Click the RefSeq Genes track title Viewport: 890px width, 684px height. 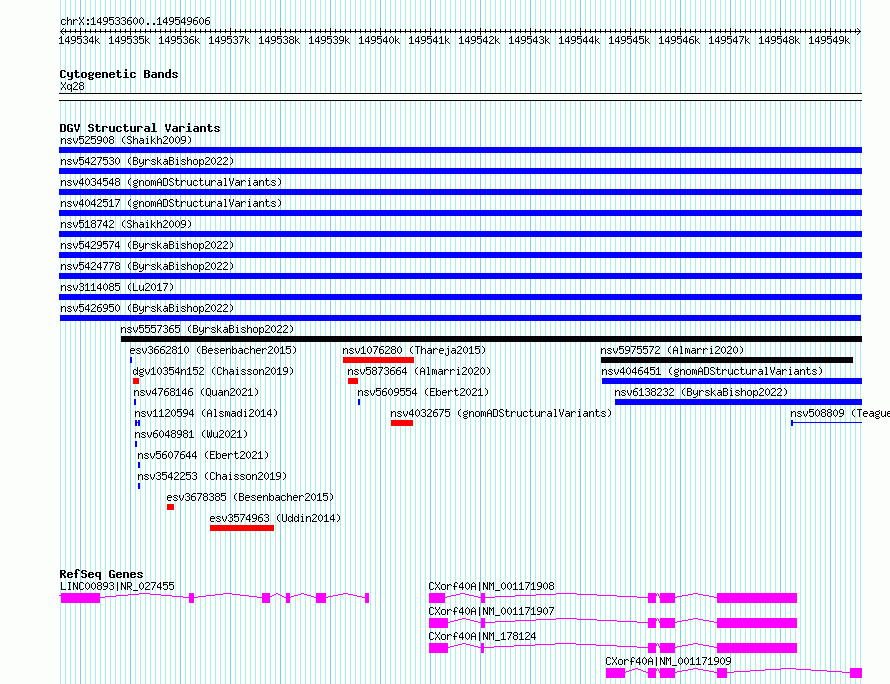coord(101,574)
